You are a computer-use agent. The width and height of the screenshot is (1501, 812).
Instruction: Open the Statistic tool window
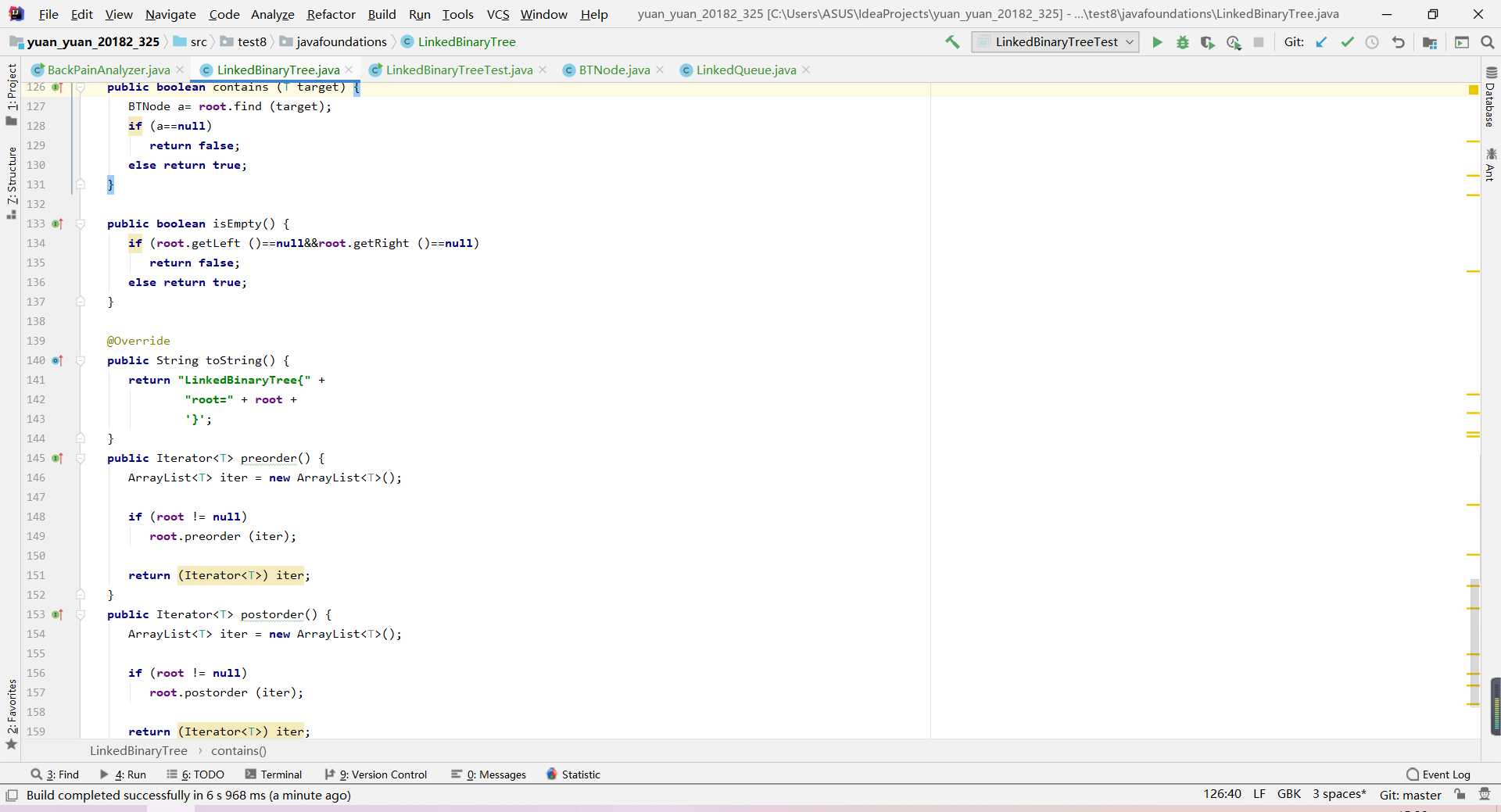(x=573, y=774)
